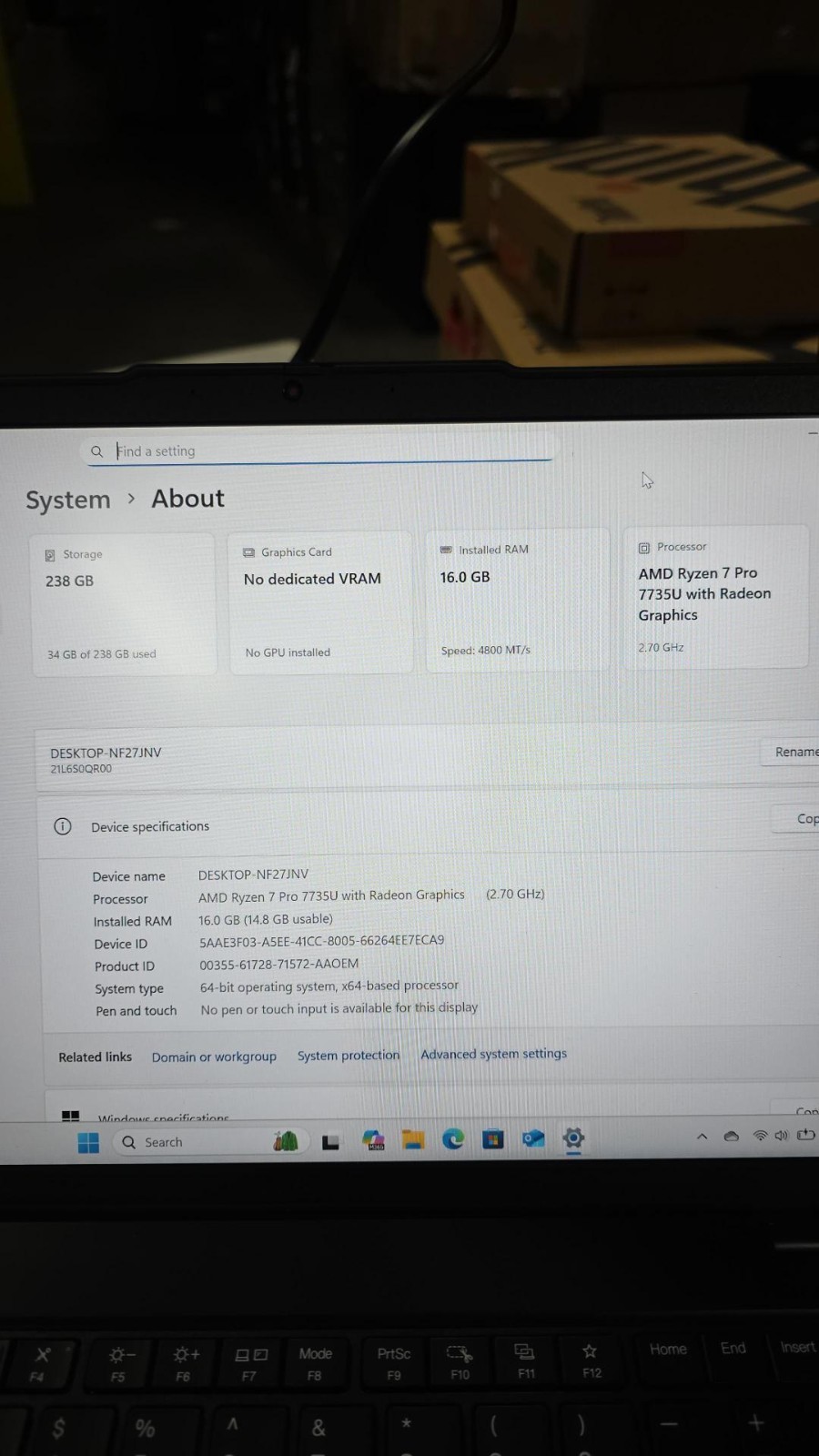The width and height of the screenshot is (819, 1456).
Task: Click the 16.0 GB (14.8 GB usable) value
Action: click(266, 919)
